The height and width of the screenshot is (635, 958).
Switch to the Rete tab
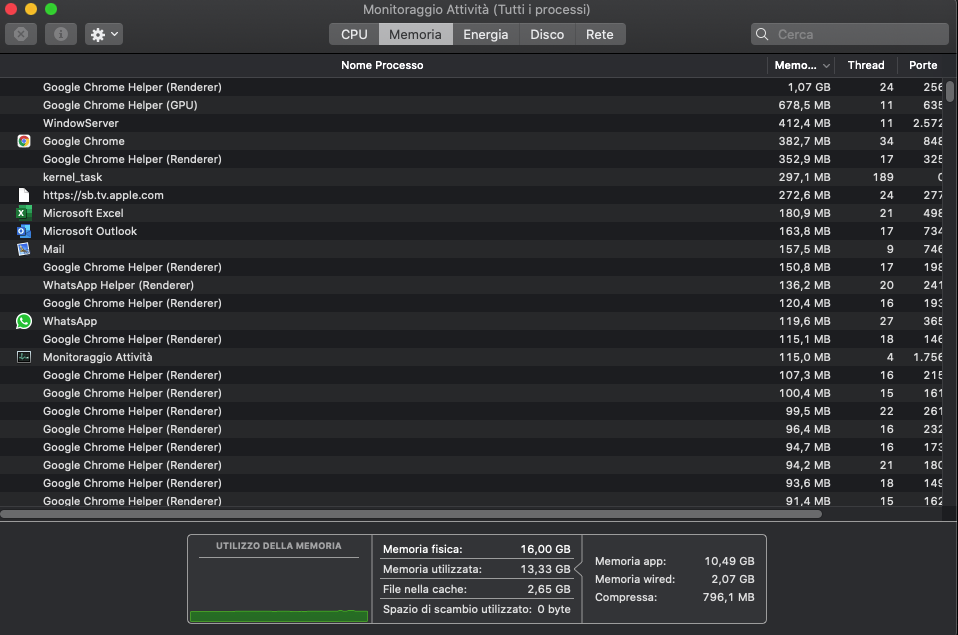click(x=600, y=34)
